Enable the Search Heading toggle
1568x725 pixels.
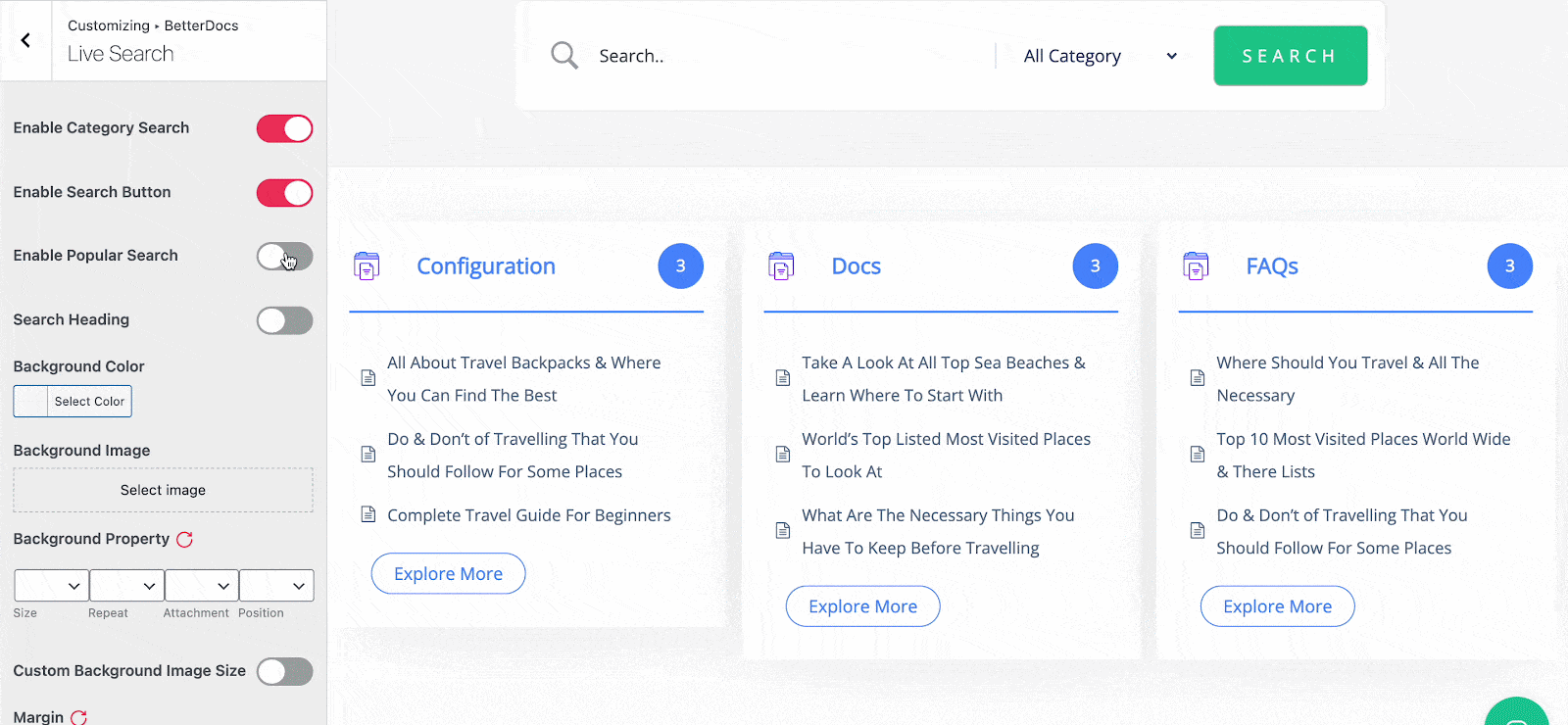(x=284, y=320)
